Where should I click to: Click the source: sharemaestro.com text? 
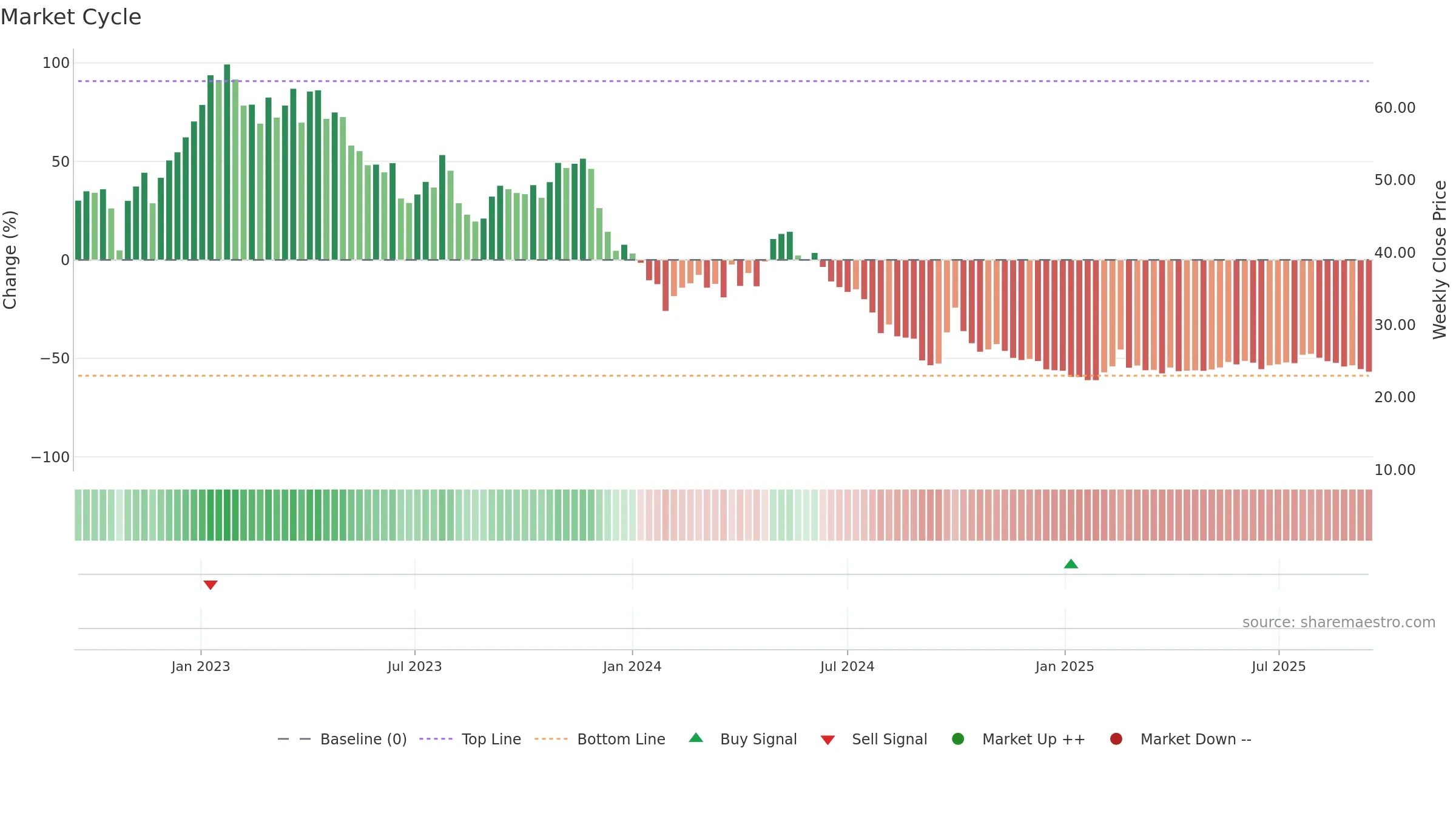(1339, 622)
